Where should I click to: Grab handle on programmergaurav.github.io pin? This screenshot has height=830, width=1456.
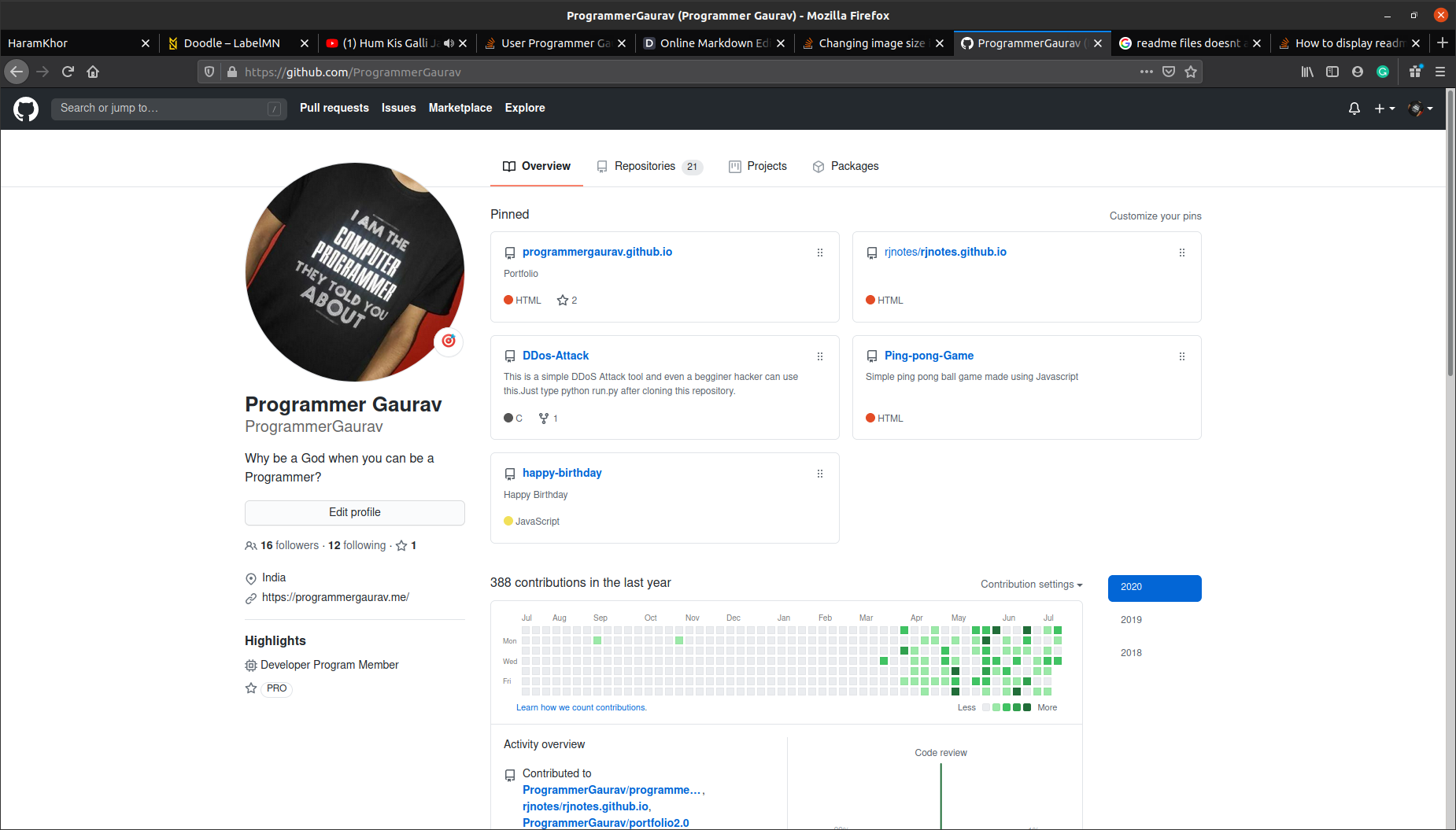[820, 253]
